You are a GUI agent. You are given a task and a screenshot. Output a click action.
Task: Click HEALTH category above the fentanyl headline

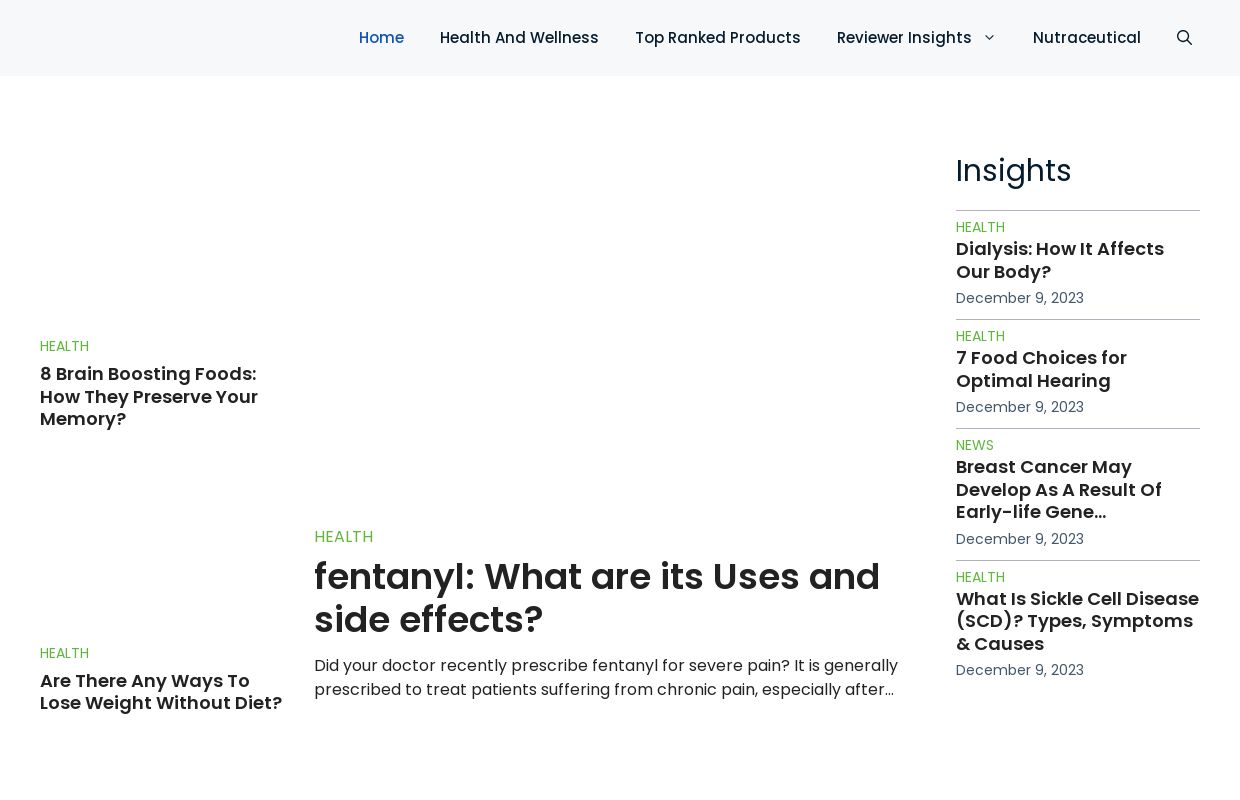click(343, 537)
